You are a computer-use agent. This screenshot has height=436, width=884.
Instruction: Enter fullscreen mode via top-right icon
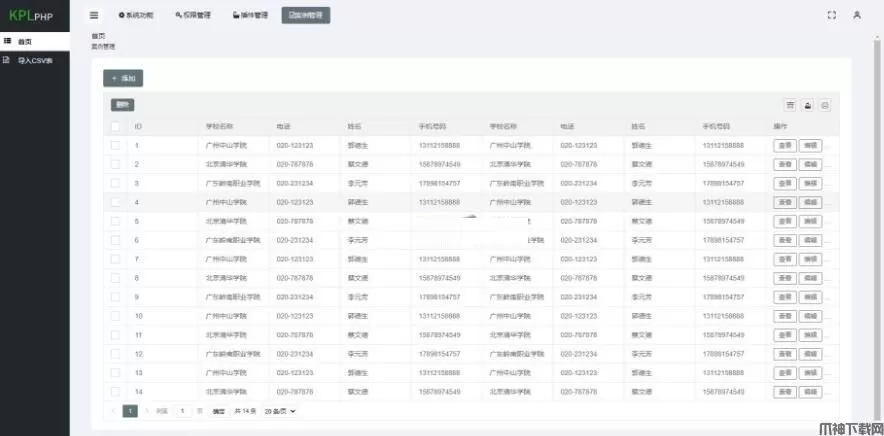tap(832, 15)
